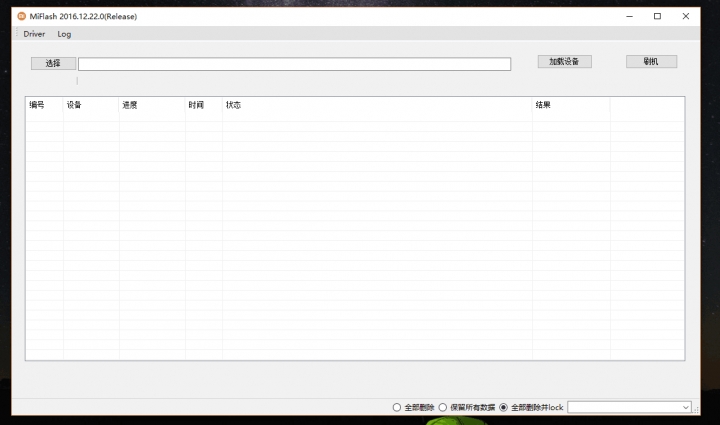Image resolution: width=720 pixels, height=425 pixels.
Task: Click the 选择 (select) button
Action: click(53, 63)
